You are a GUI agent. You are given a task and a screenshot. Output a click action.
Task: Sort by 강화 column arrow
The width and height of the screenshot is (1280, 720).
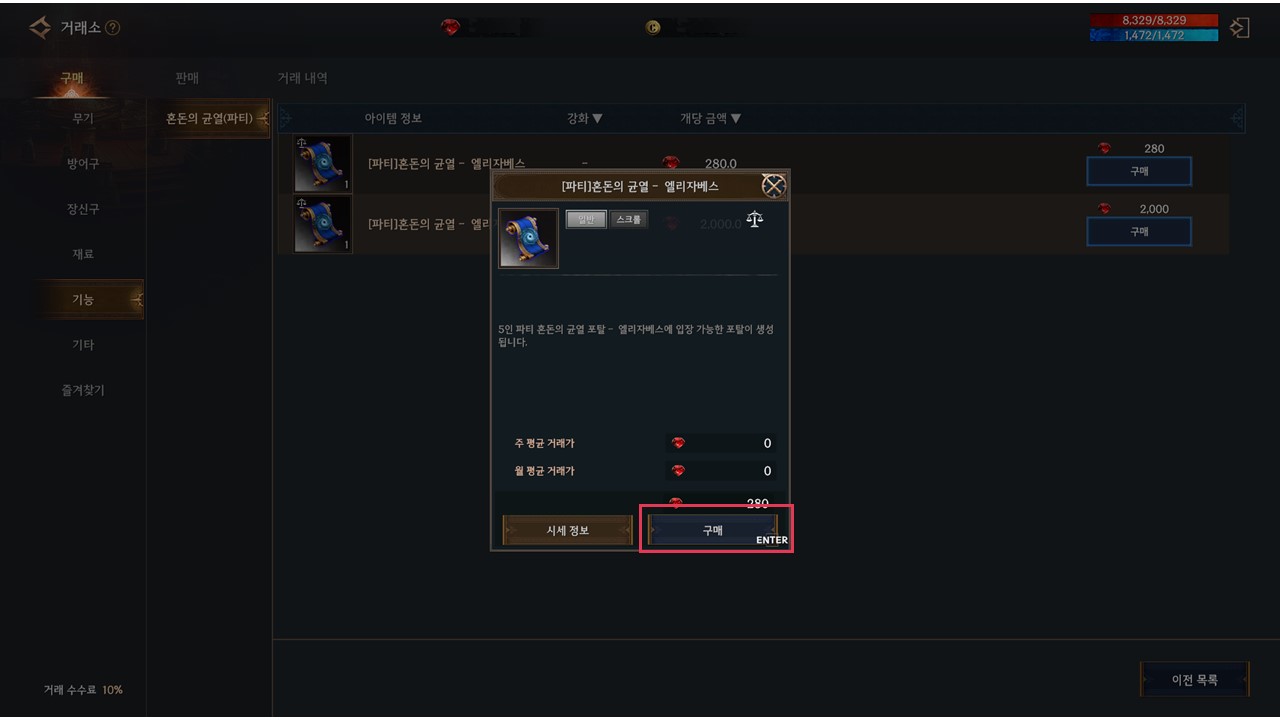(x=598, y=119)
